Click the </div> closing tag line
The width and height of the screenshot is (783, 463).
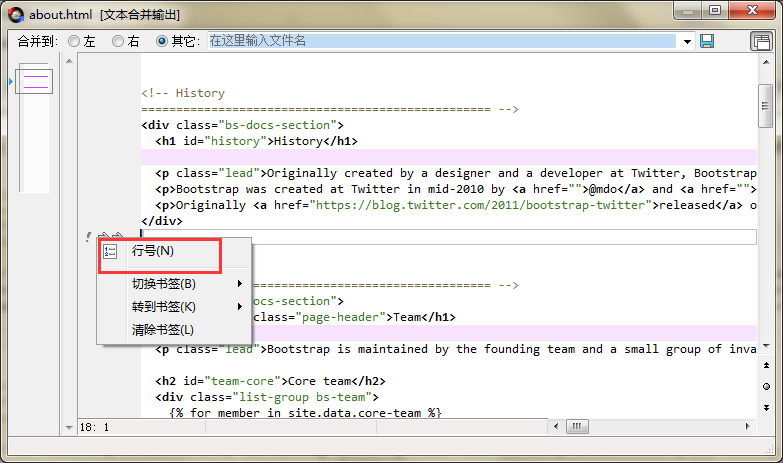pos(162,221)
